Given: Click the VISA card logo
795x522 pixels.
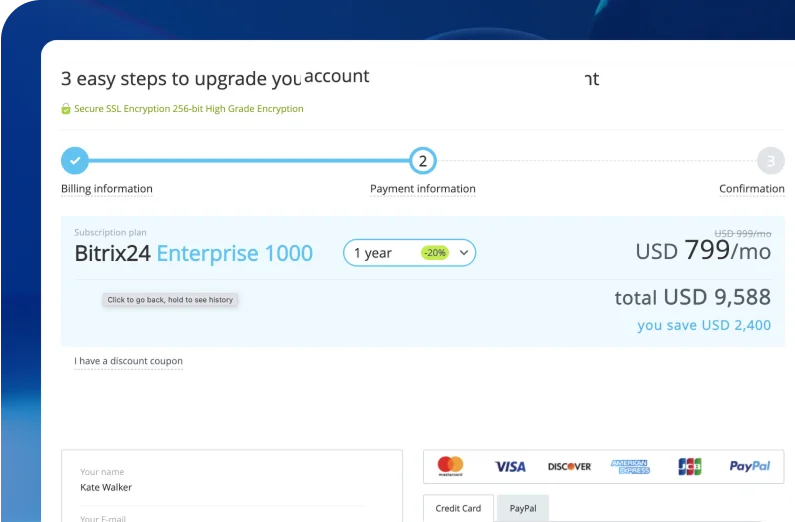Looking at the screenshot, I should 510,466.
